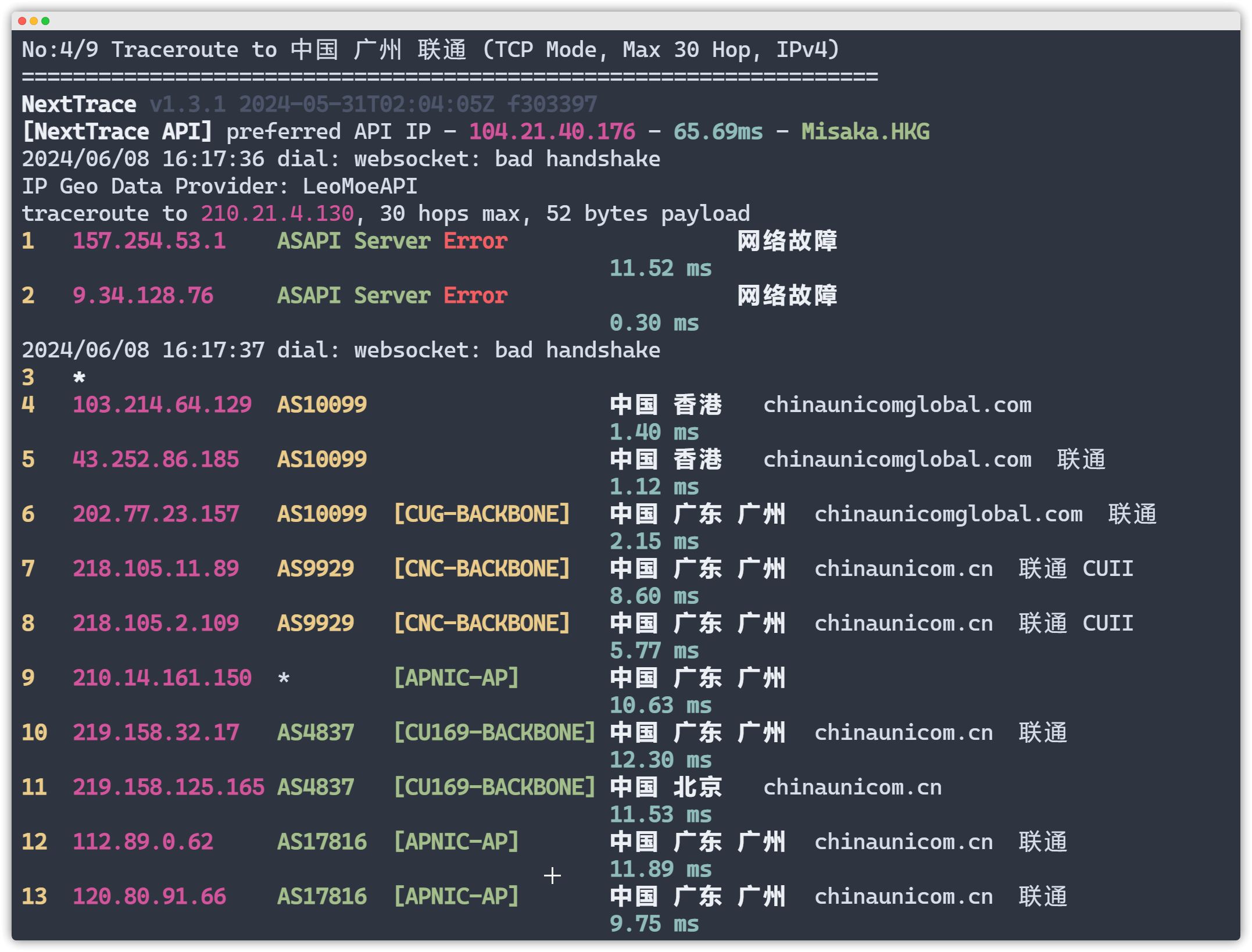1252x952 pixels.
Task: Click the Misaka.HKG server name
Action: pos(865,132)
